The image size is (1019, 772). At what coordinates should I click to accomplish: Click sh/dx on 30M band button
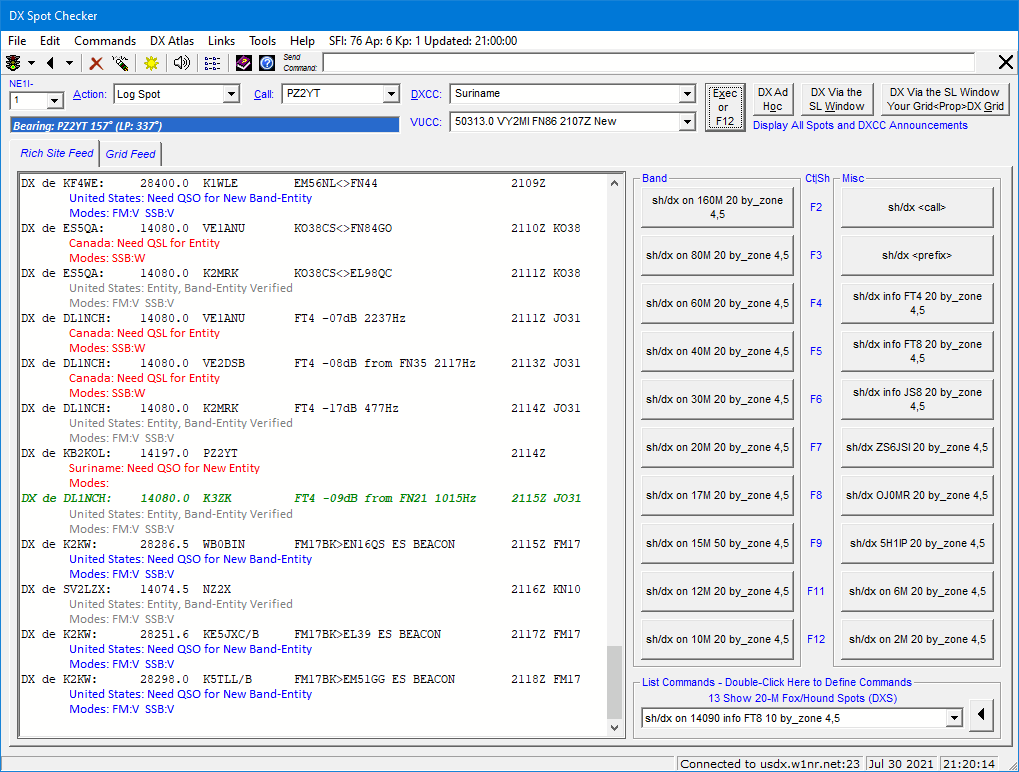(717, 400)
